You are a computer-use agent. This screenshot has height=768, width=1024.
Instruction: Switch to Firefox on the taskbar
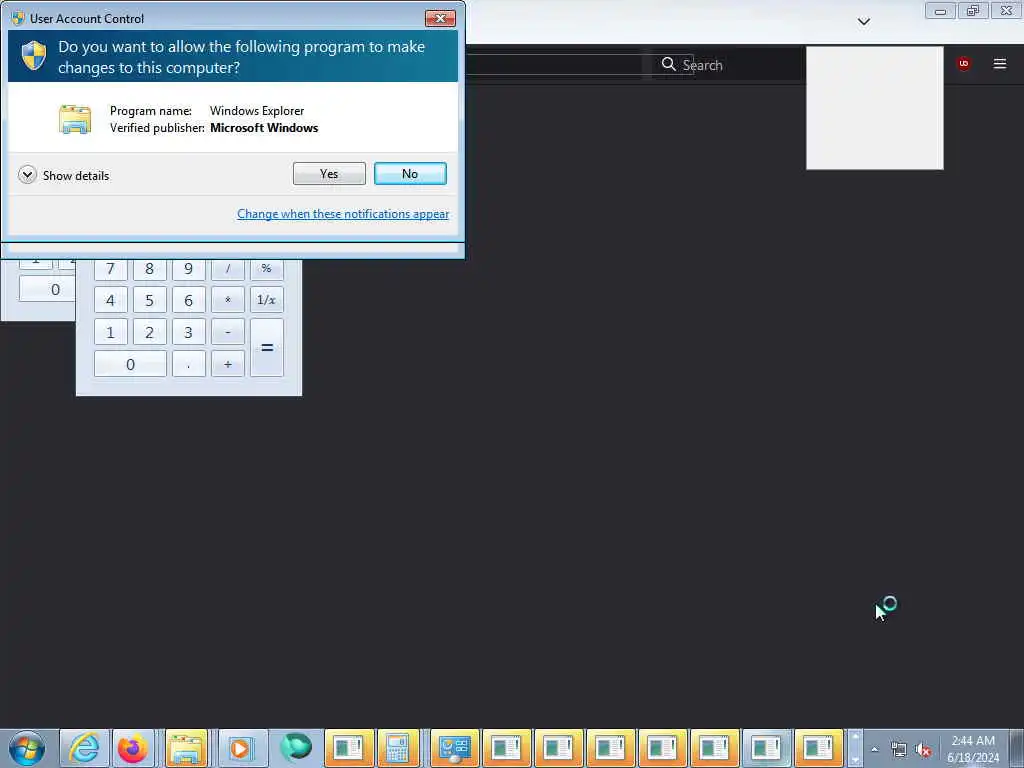tap(133, 748)
